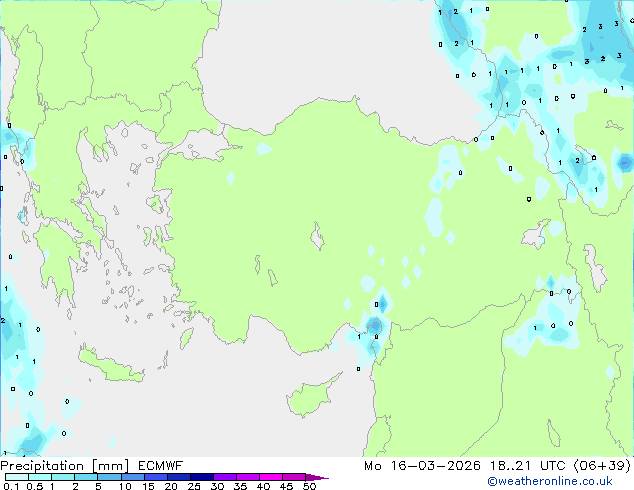Pick legend swatch between 1 and 2
Image resolution: width=634 pixels, height=490 pixels.
pos(63,477)
